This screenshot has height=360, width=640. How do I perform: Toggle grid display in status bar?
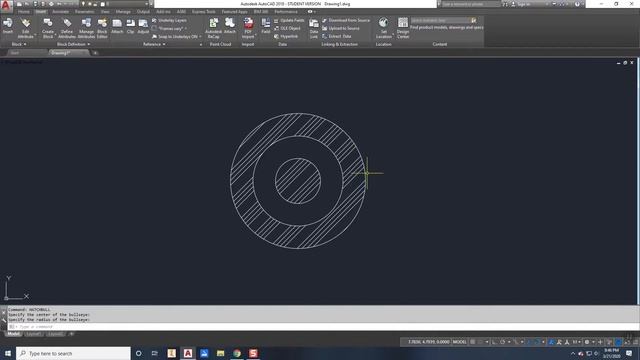click(x=473, y=342)
